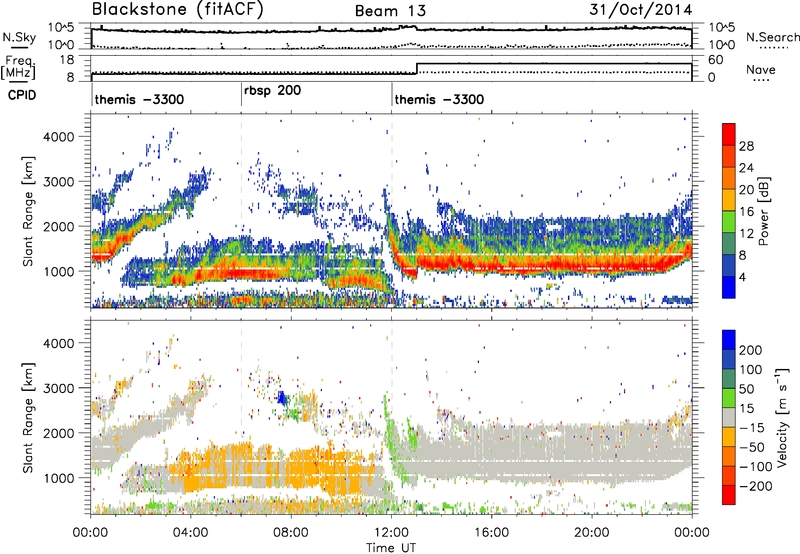The image size is (800, 554).
Task: Click the '3000' tick on the velocity panel
Action: click(59, 388)
